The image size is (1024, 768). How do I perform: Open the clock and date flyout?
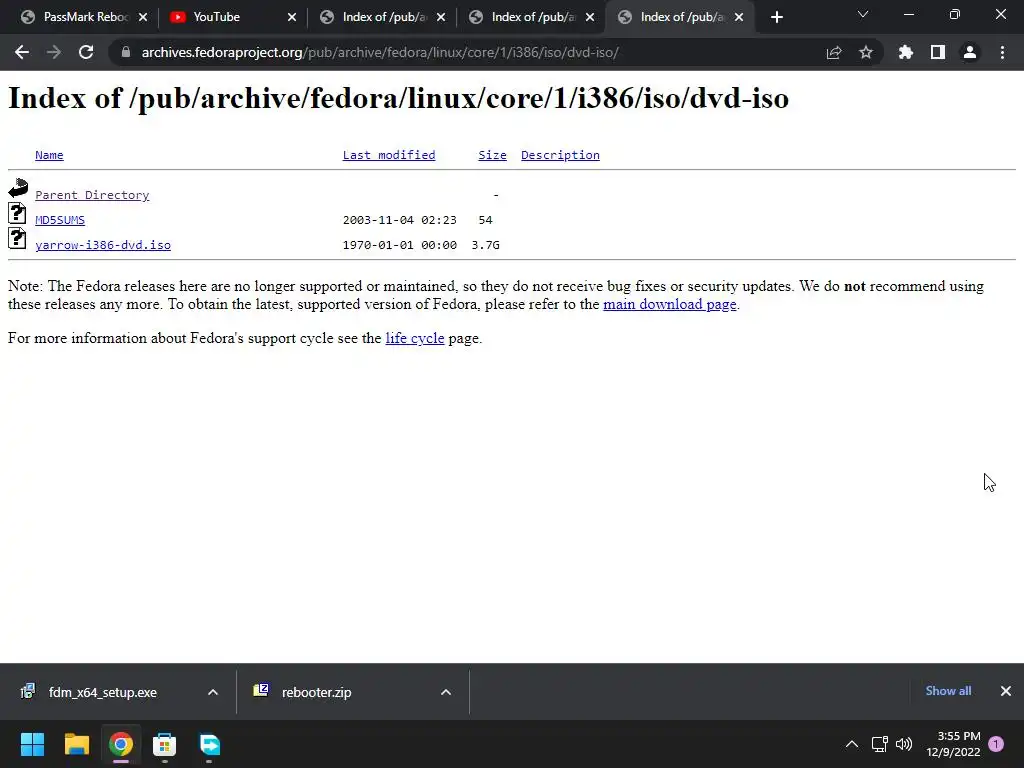pos(953,744)
